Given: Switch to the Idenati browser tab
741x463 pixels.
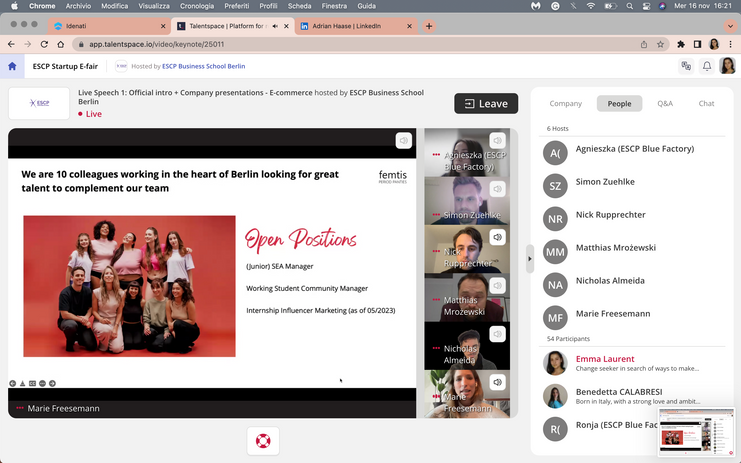Looking at the screenshot, I should (110, 26).
